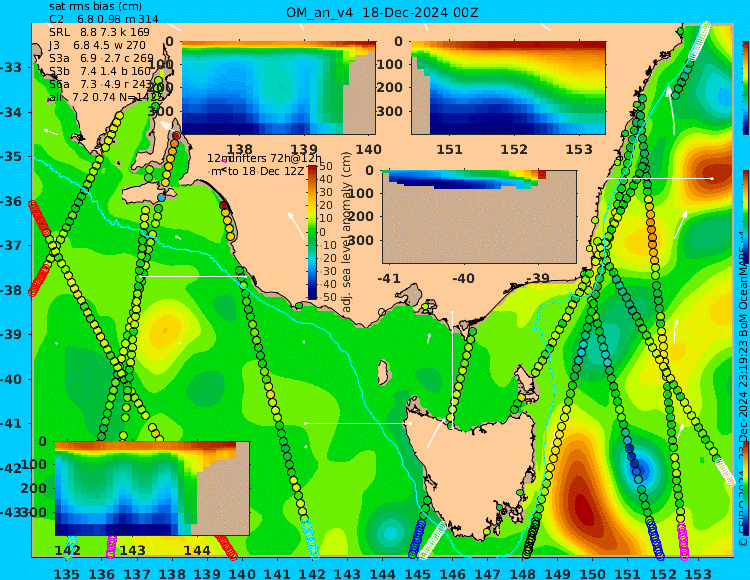
Task: Click longitude axis label 141
Action: 277,573
